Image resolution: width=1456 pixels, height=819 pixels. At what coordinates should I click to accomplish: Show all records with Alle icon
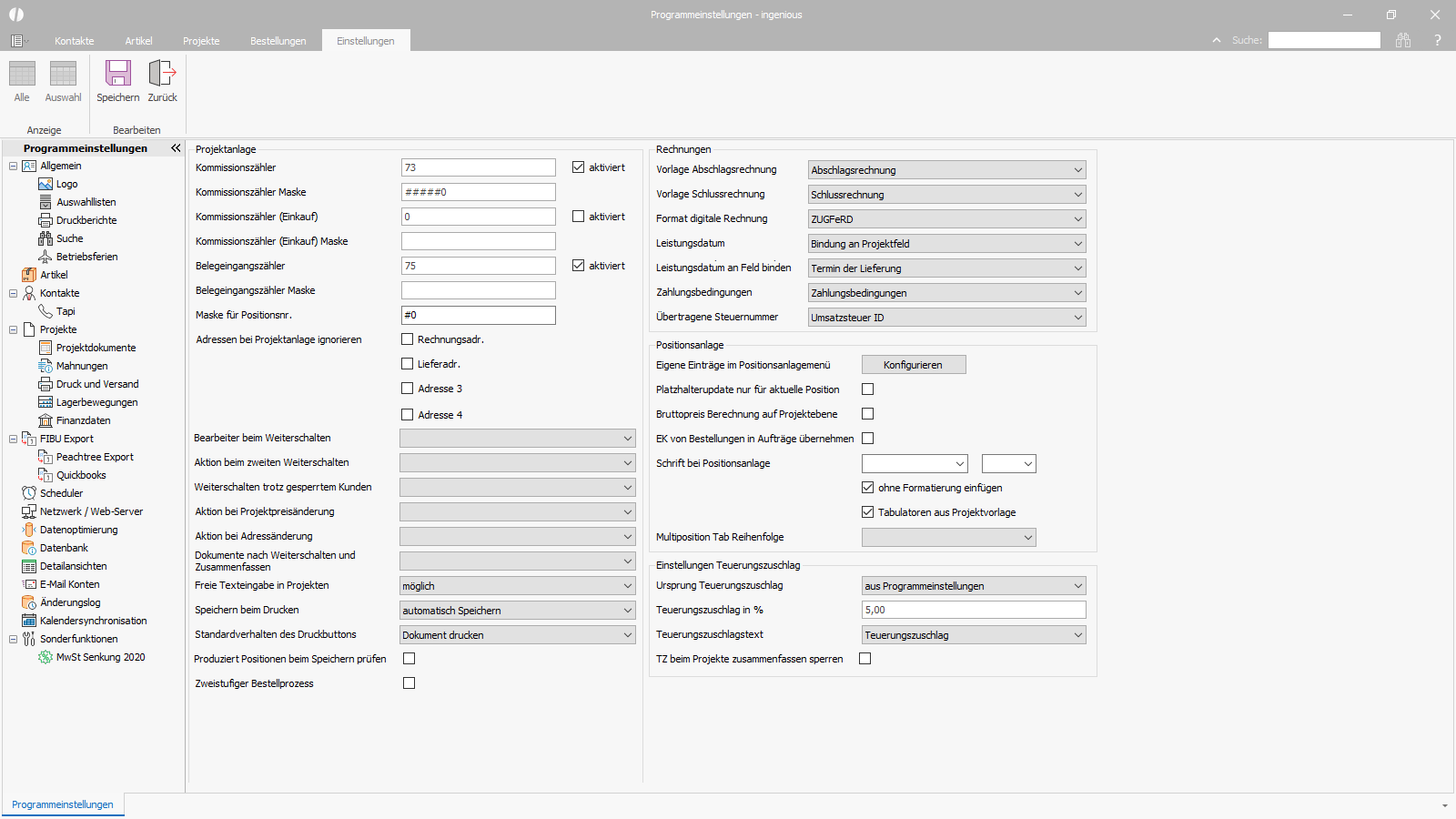click(x=22, y=74)
